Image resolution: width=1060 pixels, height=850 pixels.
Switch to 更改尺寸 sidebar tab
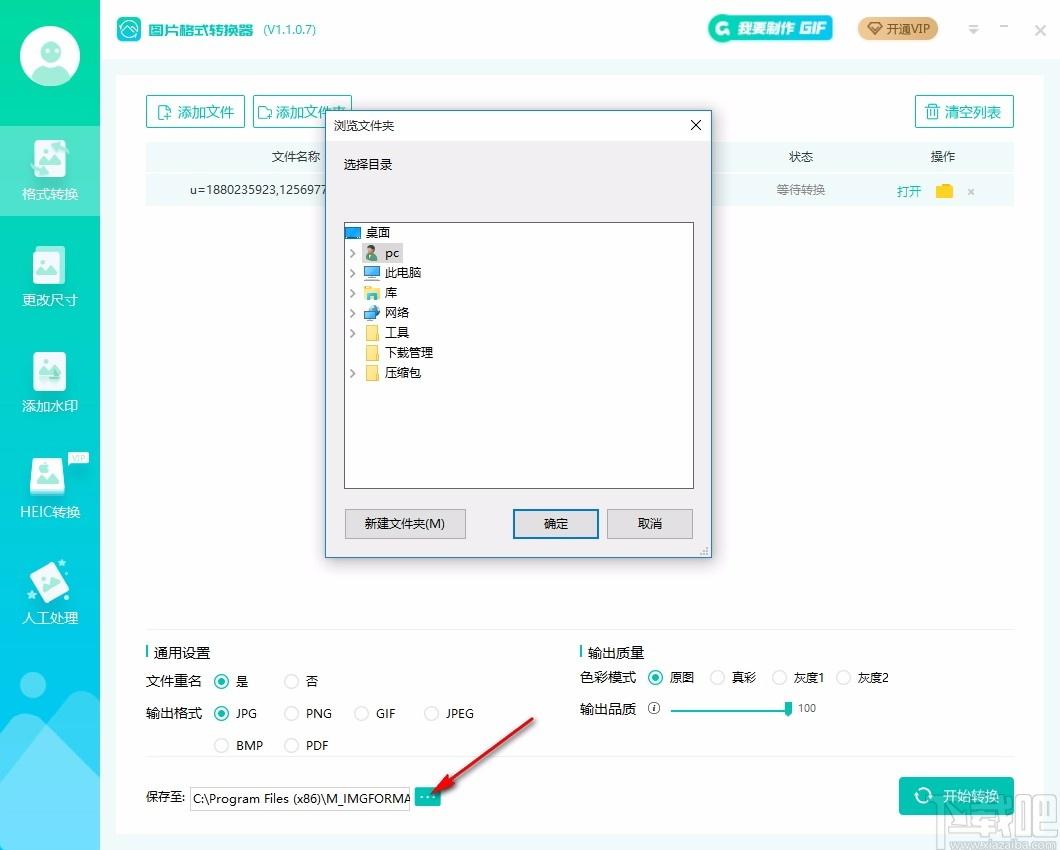pos(50,277)
